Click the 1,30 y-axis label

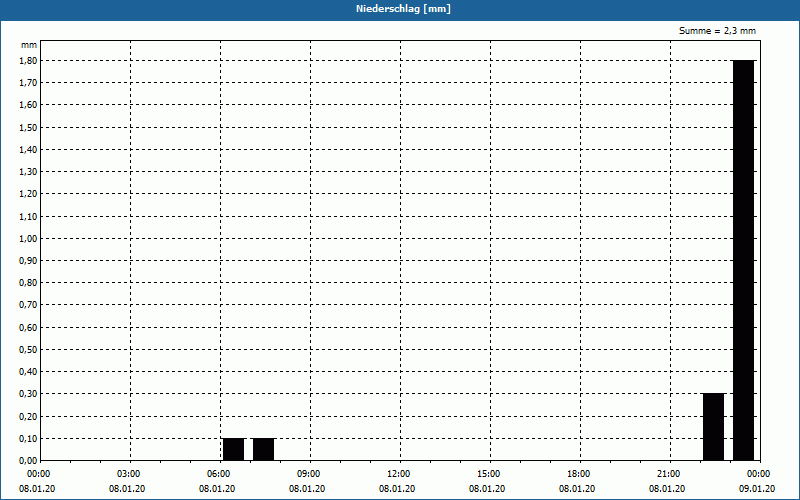tap(28, 172)
